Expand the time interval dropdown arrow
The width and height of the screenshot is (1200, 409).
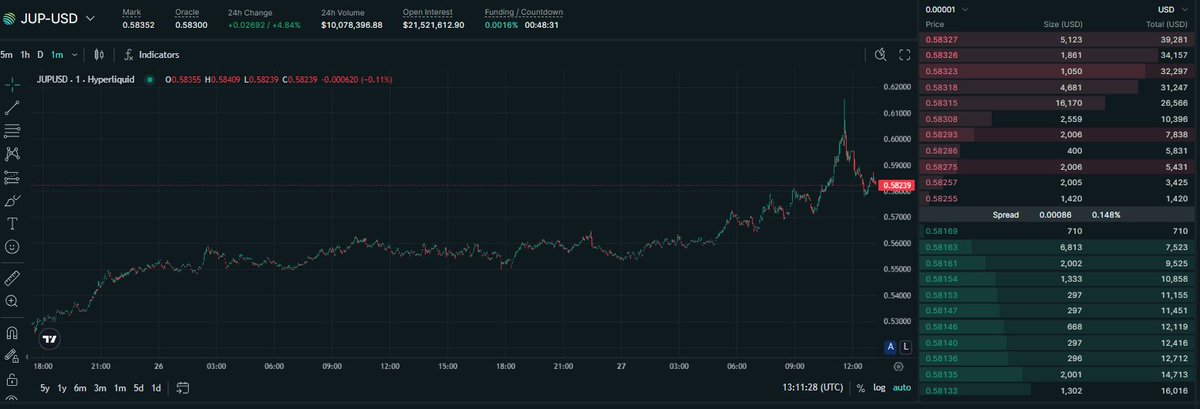pos(75,54)
